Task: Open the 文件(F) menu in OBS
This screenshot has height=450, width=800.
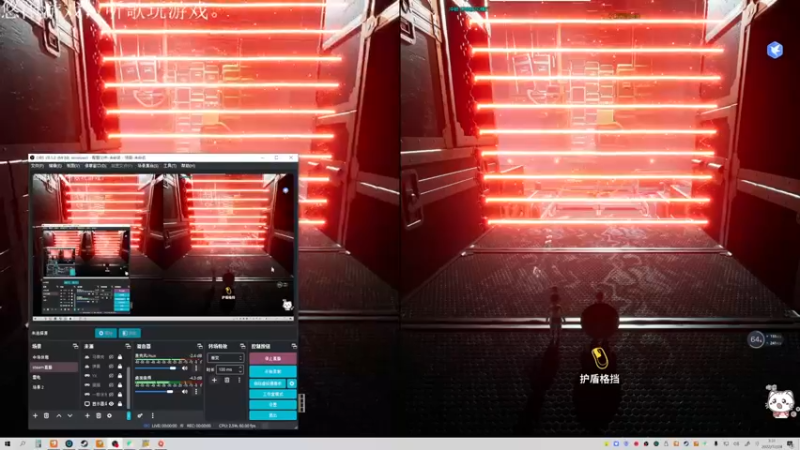Action: 37,166
